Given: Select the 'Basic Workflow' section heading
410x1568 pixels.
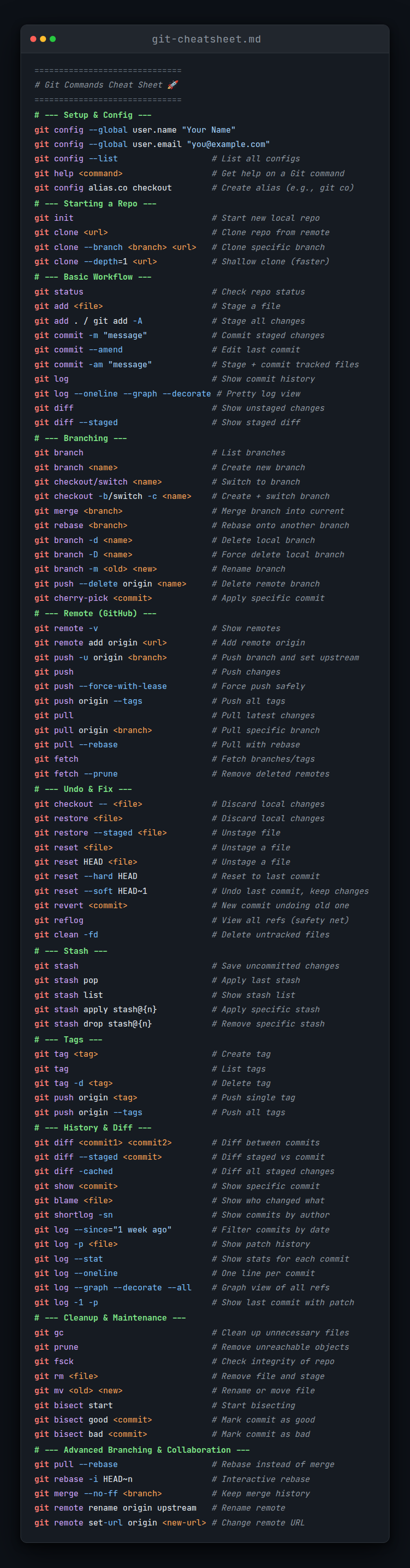Looking at the screenshot, I should point(93,277).
